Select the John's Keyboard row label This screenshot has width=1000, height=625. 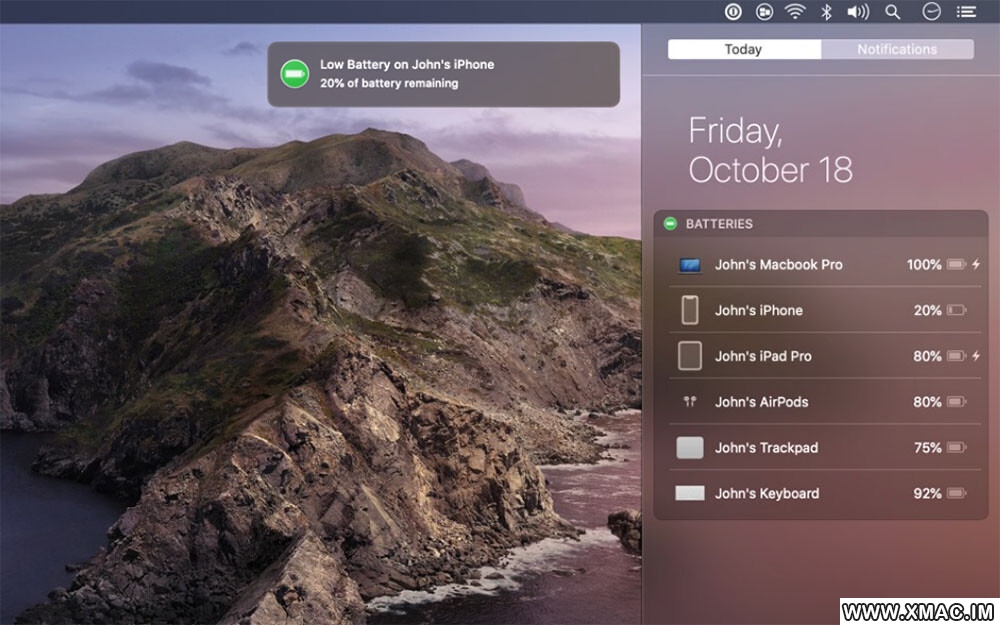click(x=767, y=494)
